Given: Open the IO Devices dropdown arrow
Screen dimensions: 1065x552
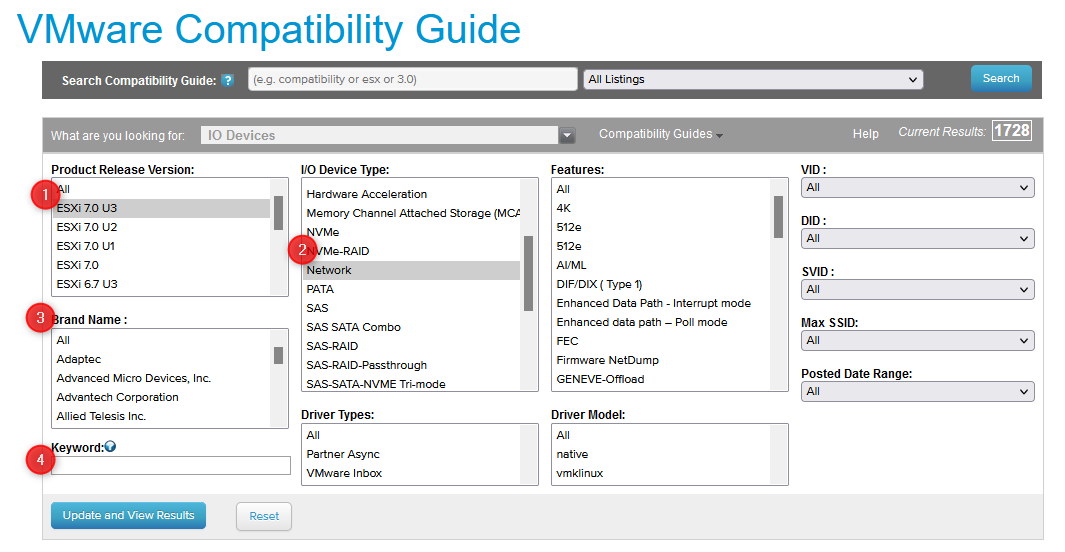Looking at the screenshot, I should tap(567, 135).
